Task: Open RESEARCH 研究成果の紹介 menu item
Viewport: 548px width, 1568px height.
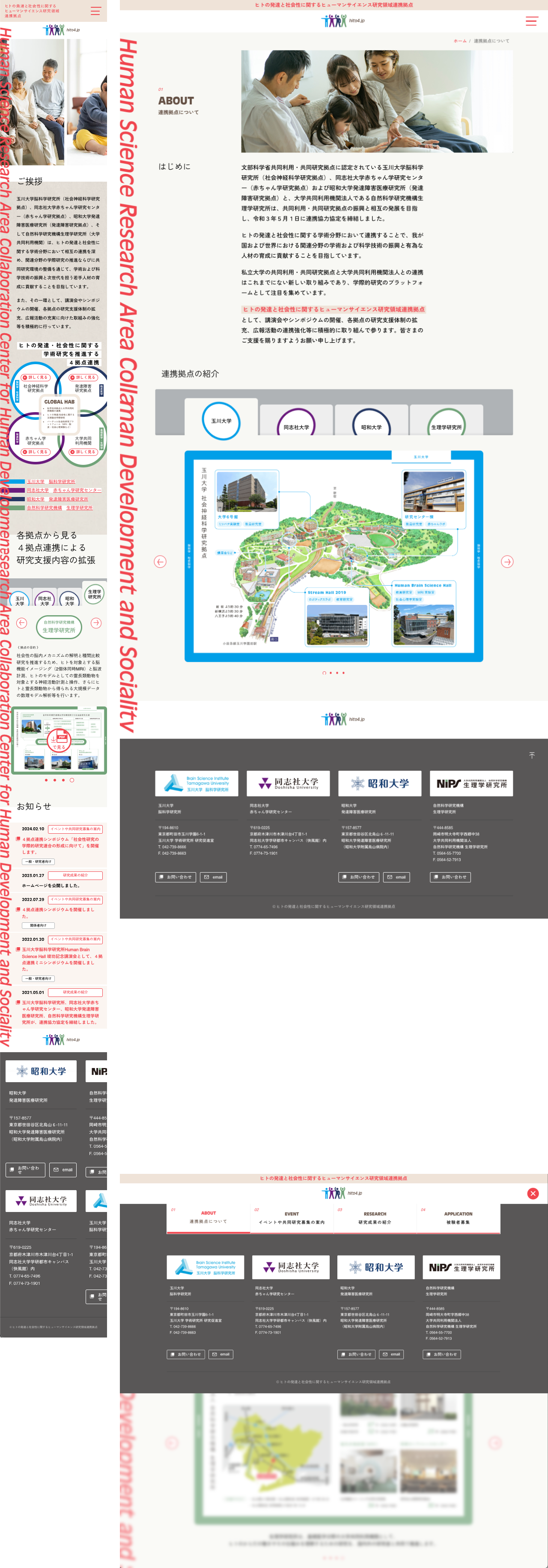Action: click(x=375, y=1218)
